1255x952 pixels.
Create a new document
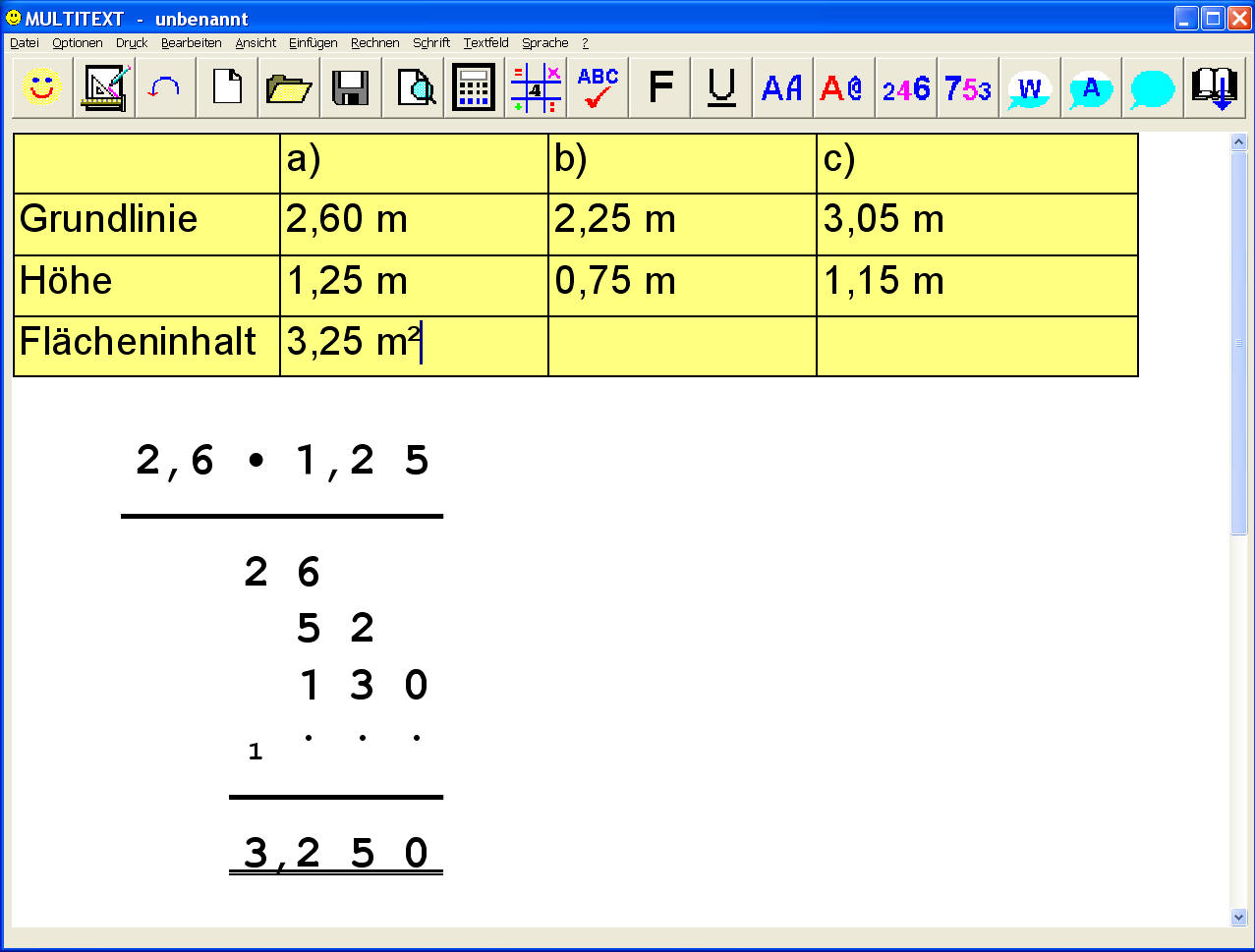click(x=226, y=87)
